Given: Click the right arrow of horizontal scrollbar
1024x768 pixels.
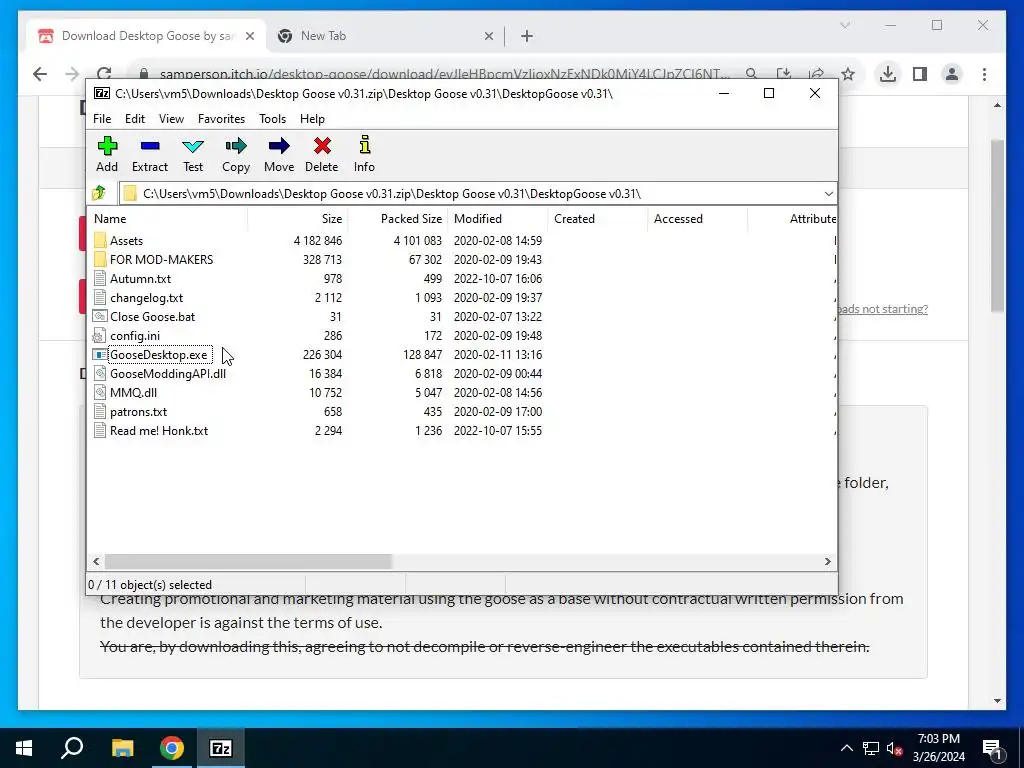Looking at the screenshot, I should pos(827,562).
